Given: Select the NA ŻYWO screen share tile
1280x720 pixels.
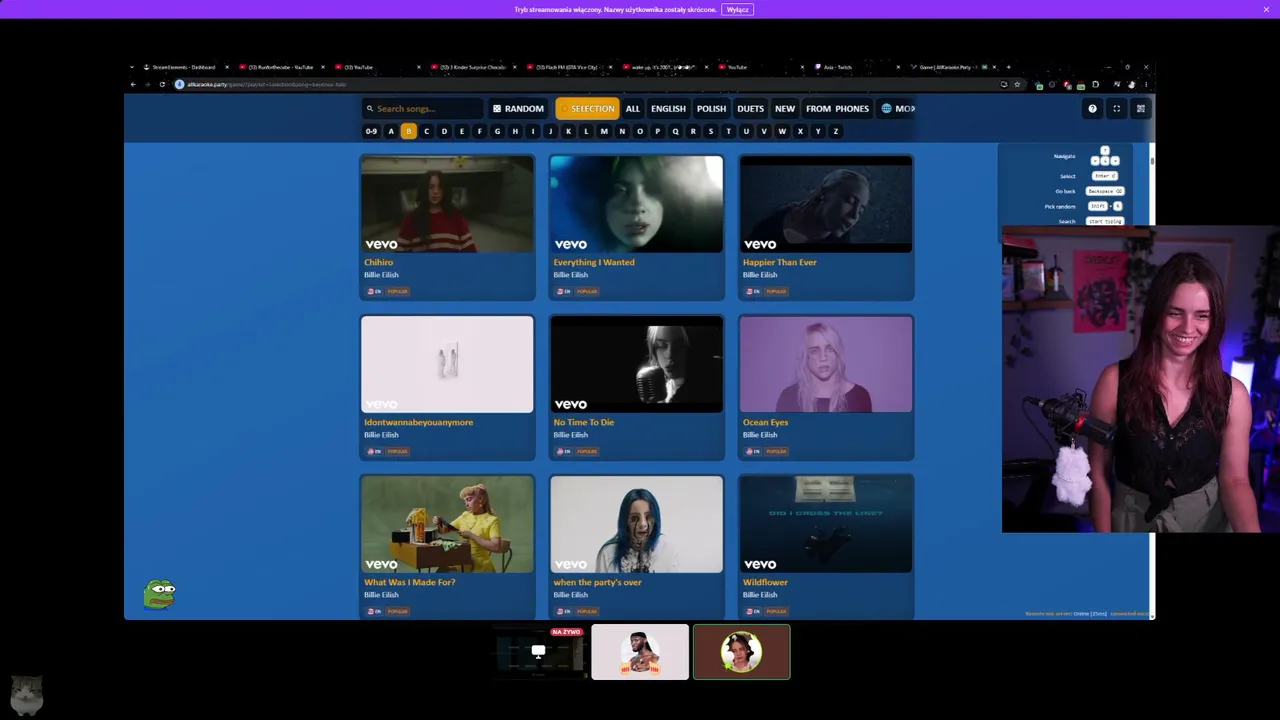Looking at the screenshot, I should (538, 652).
